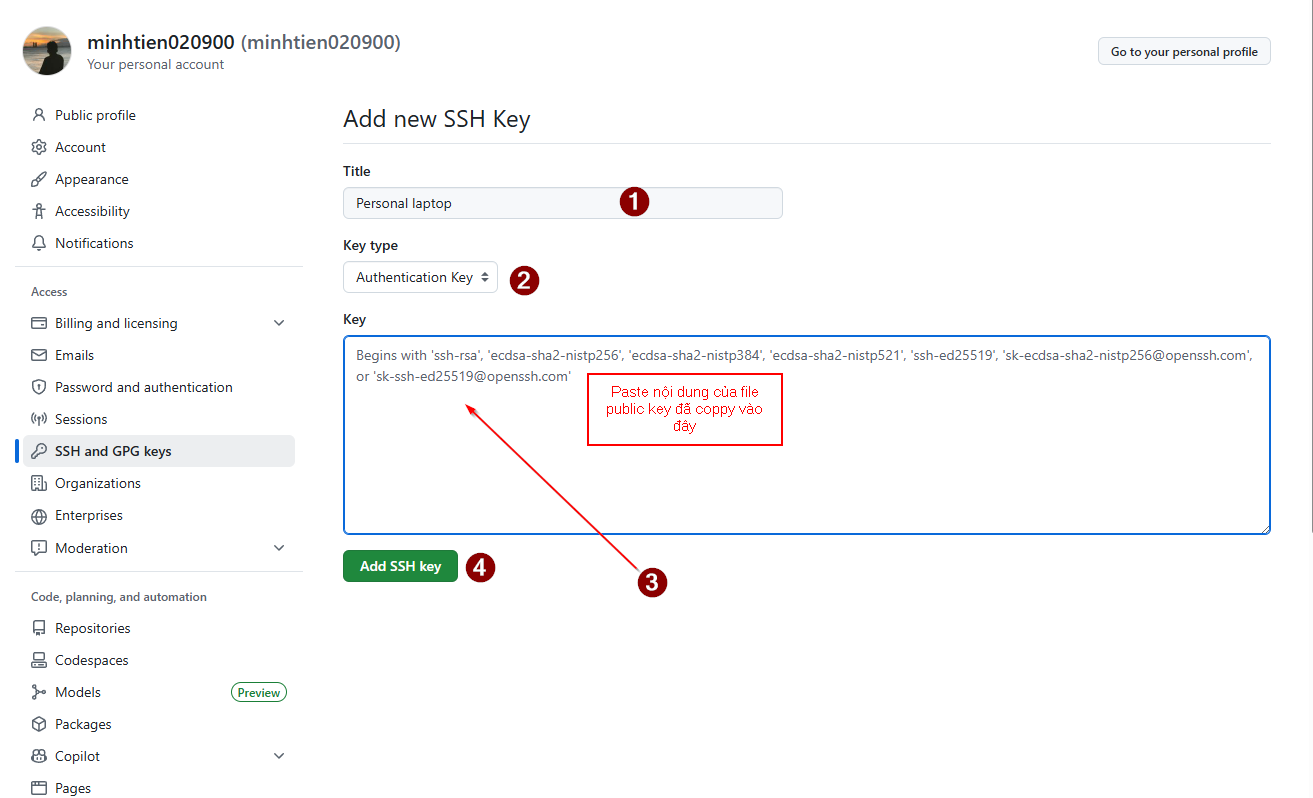This screenshot has width=1313, height=798.
Task: Expand the Copilot section chevron
Action: [x=279, y=756]
